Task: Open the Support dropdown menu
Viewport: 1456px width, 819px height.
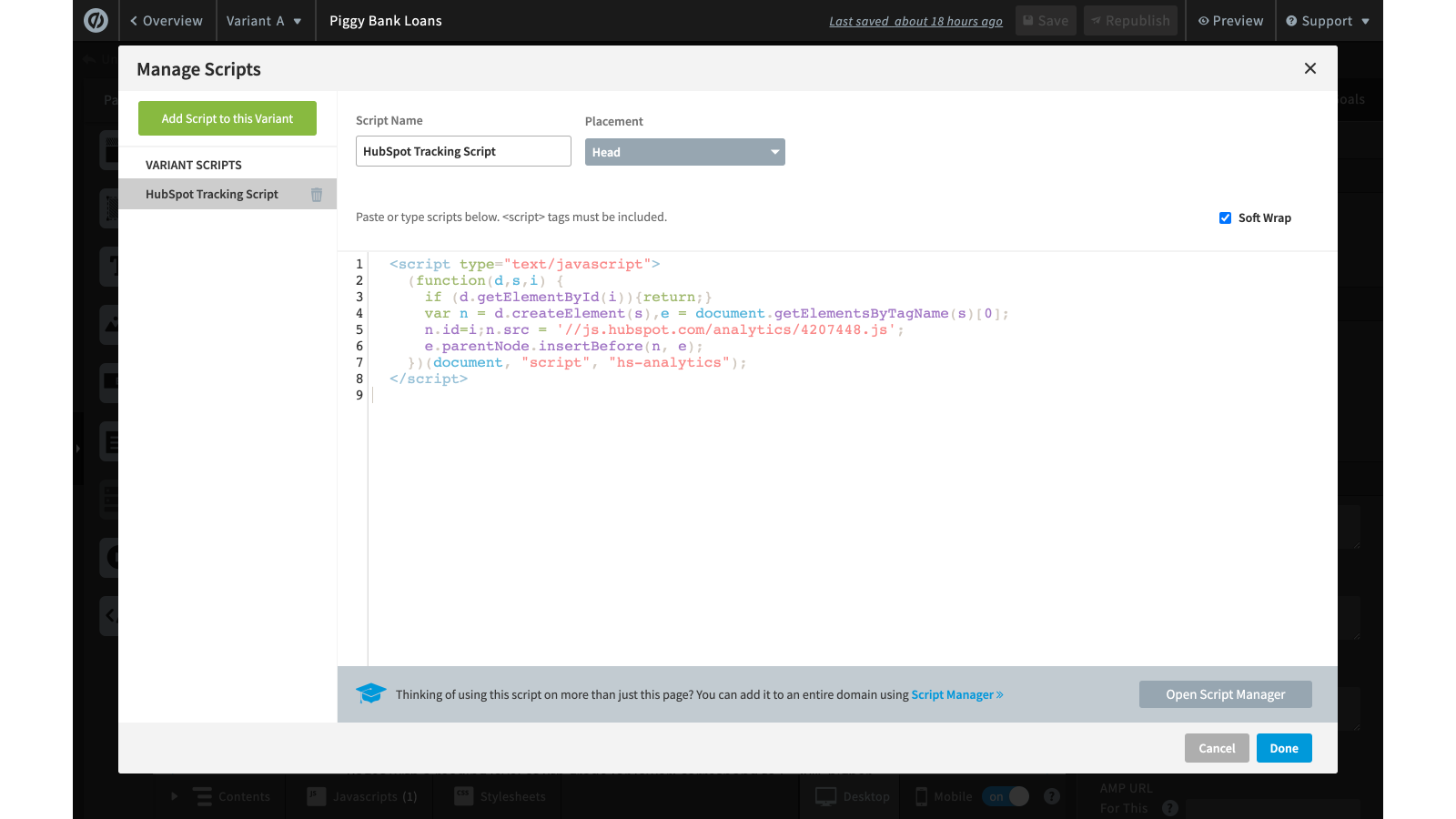Action: 1328,21
